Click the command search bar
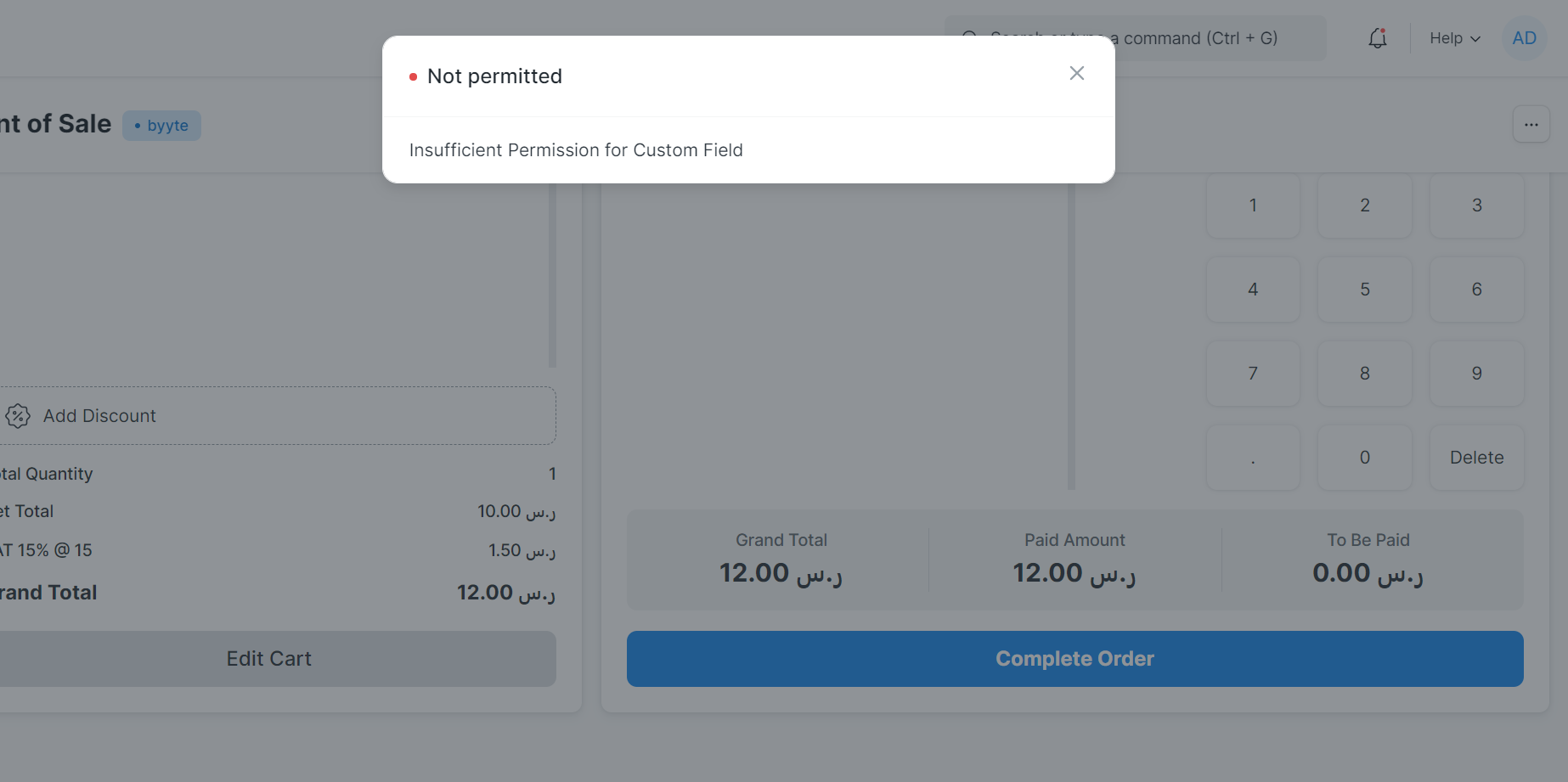The height and width of the screenshot is (782, 1568). point(1135,38)
